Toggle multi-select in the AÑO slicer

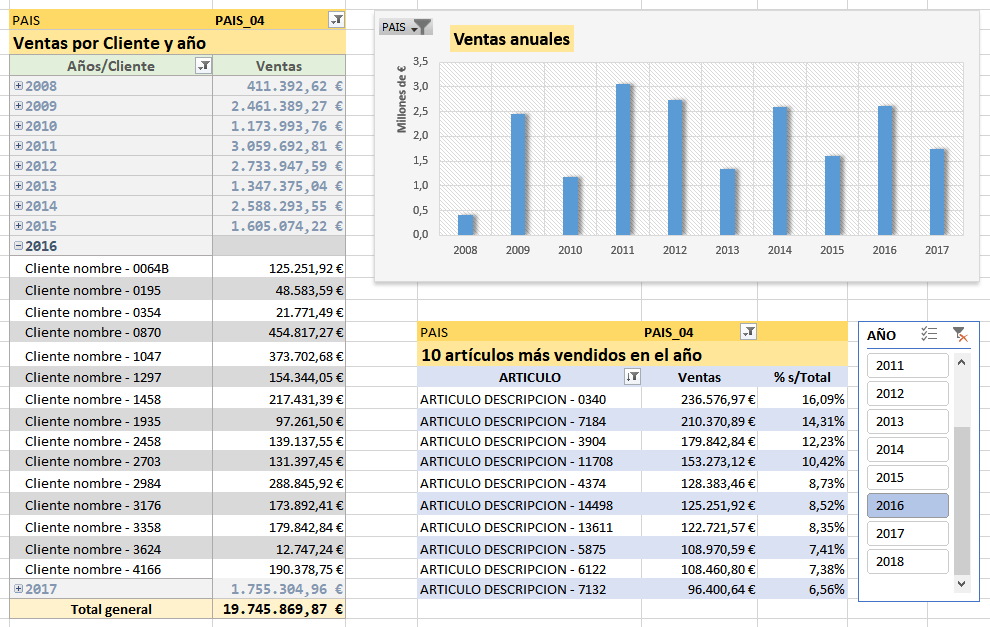click(x=928, y=335)
